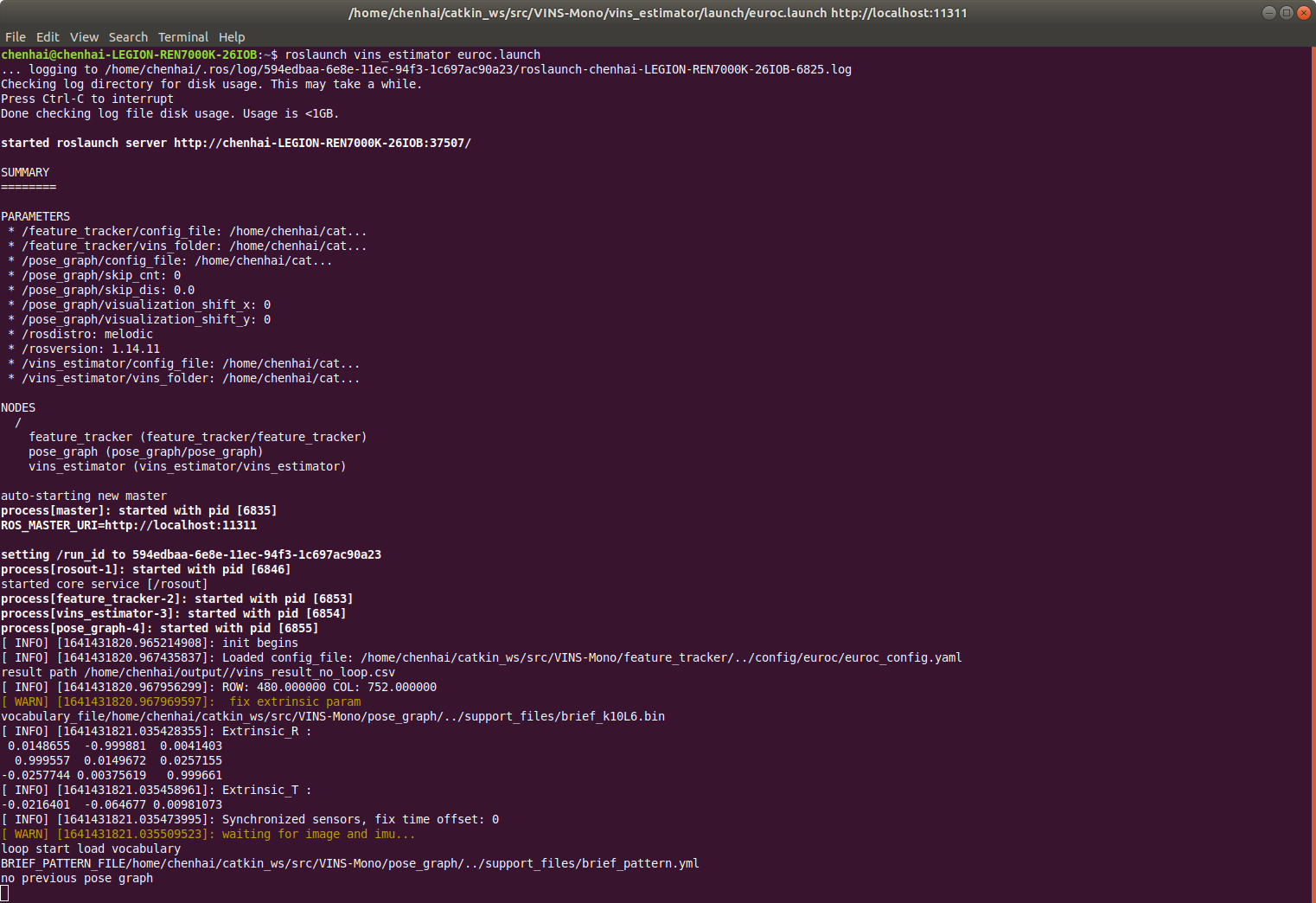Viewport: 1316px width, 903px height.
Task: Minimize the terminal window
Action: pyautogui.click(x=1268, y=12)
